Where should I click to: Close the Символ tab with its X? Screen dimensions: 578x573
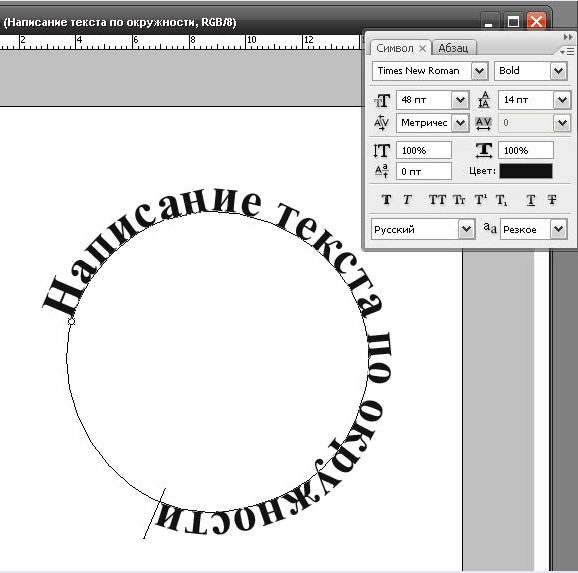422,48
